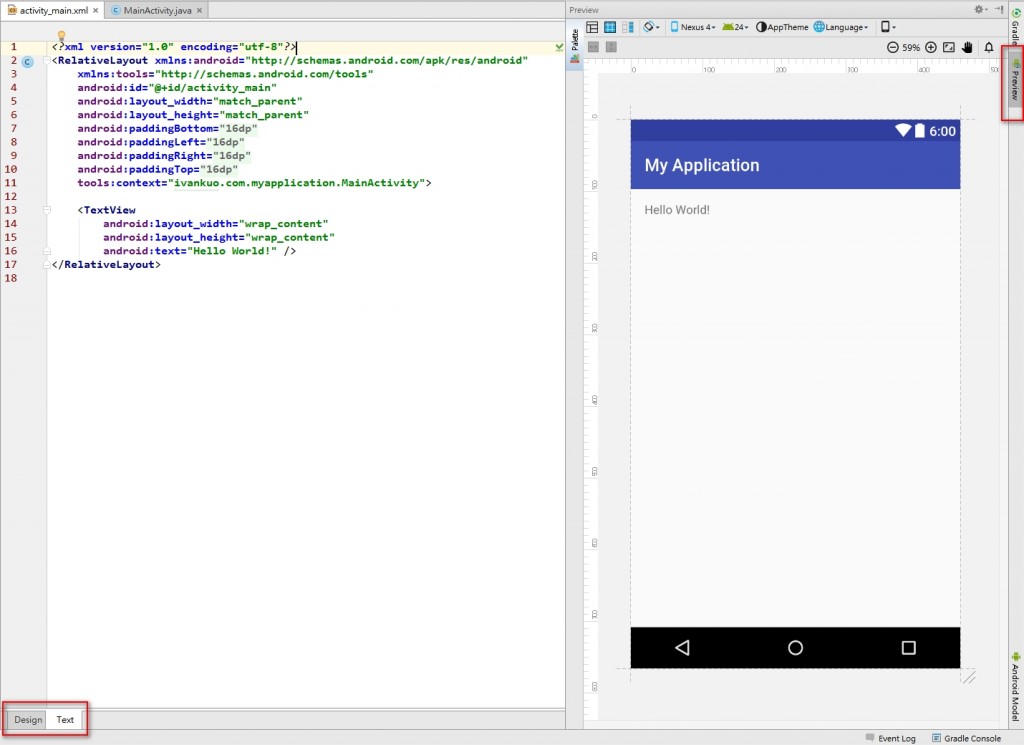Place cursor on android:id line 4

pos(177,87)
